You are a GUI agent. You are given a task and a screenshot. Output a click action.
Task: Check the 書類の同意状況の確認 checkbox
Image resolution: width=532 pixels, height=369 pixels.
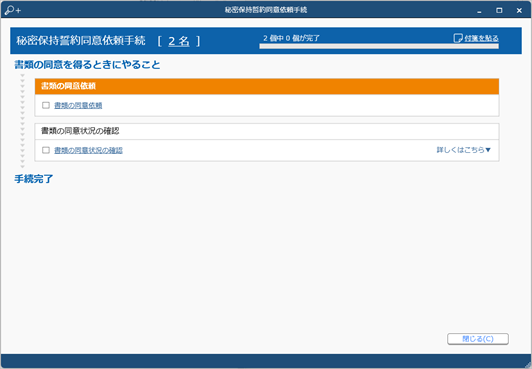[x=46, y=150]
